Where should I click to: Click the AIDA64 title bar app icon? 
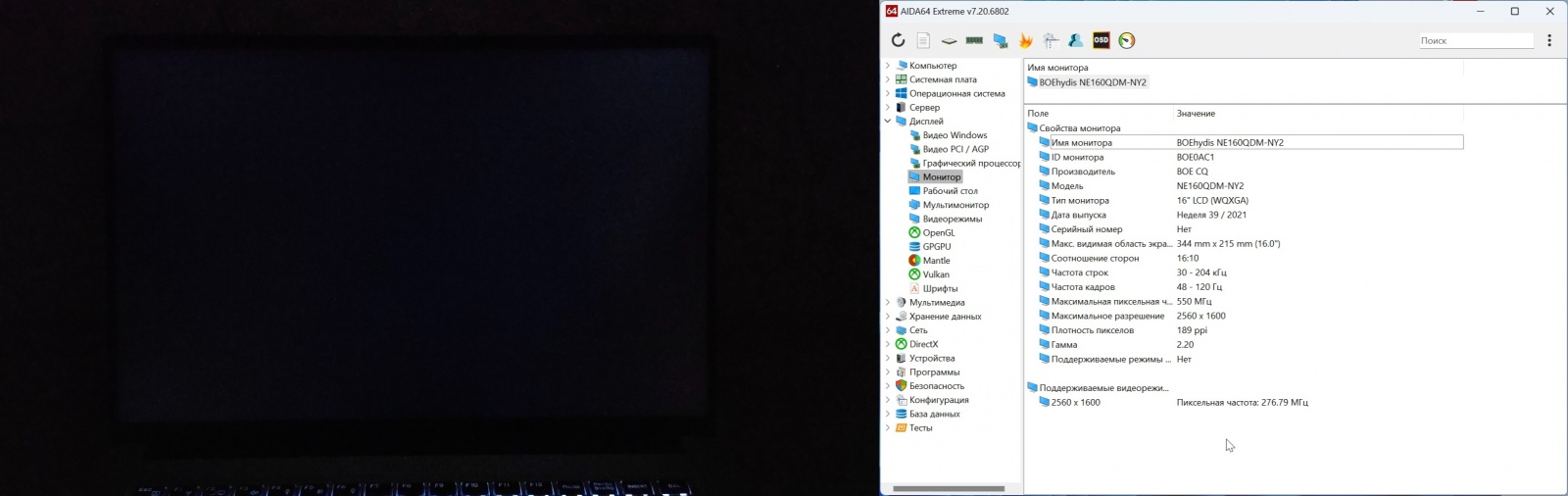(892, 12)
